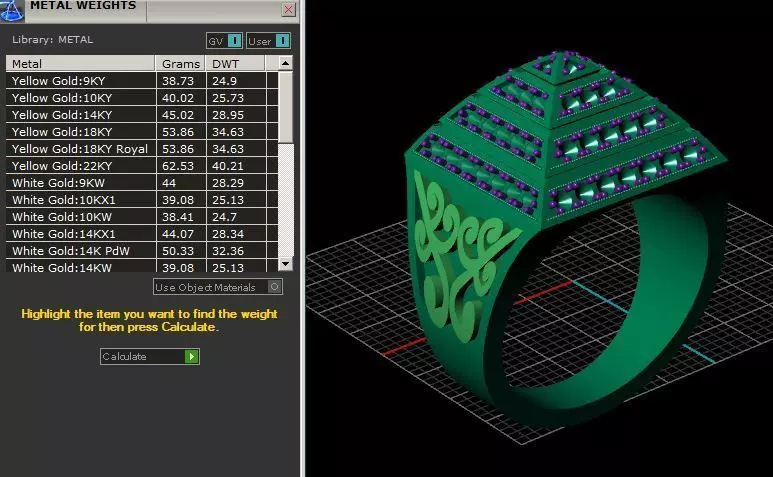Screen dimensions: 773x477
Task: Select the White Gold:10KW row
Action: coord(142,217)
